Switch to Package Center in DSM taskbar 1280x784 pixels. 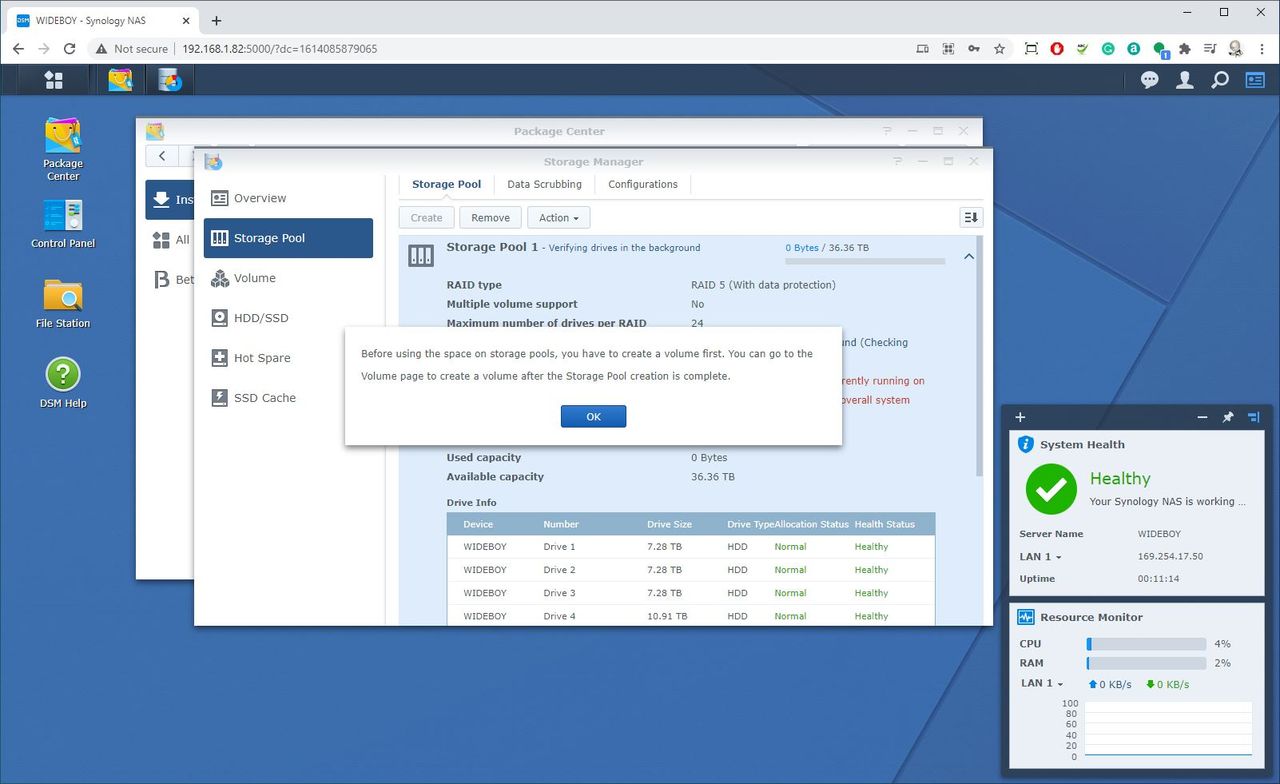pos(121,80)
